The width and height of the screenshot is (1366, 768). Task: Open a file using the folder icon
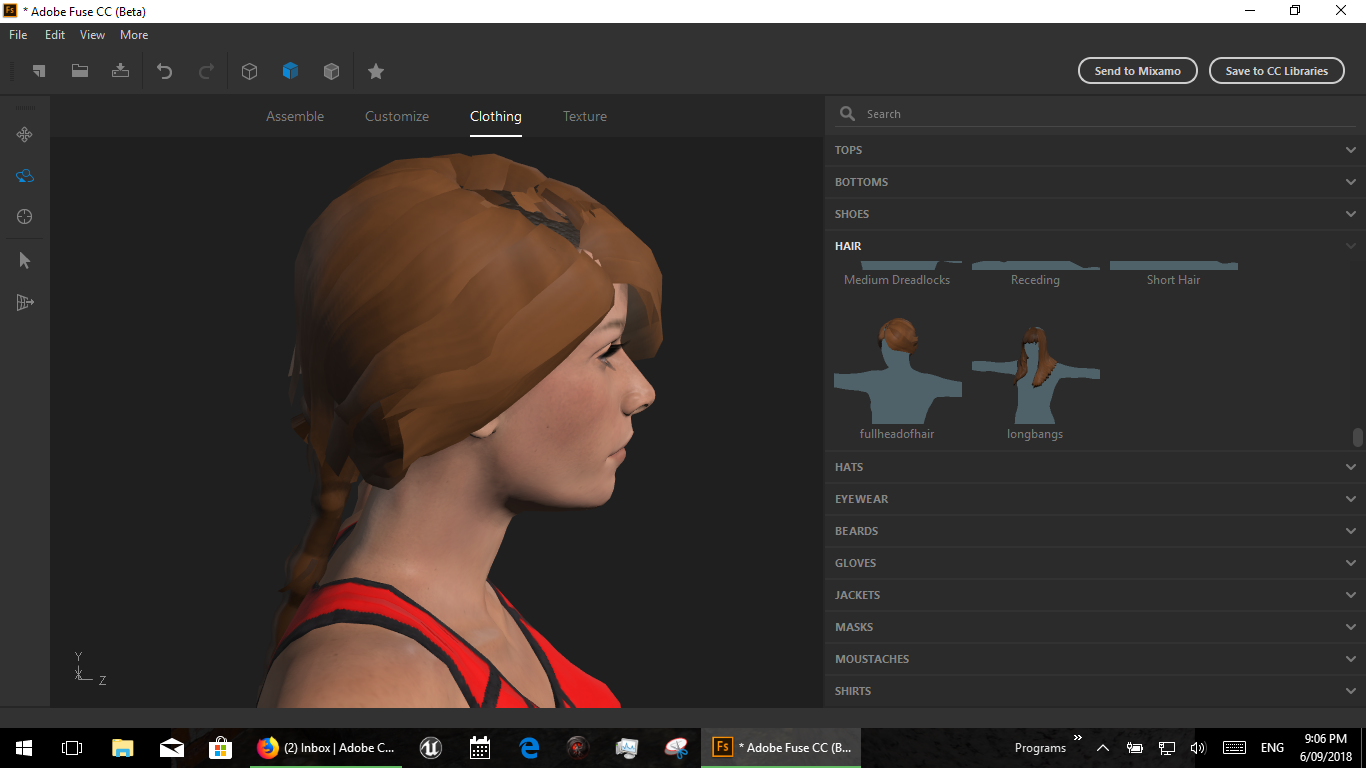80,71
